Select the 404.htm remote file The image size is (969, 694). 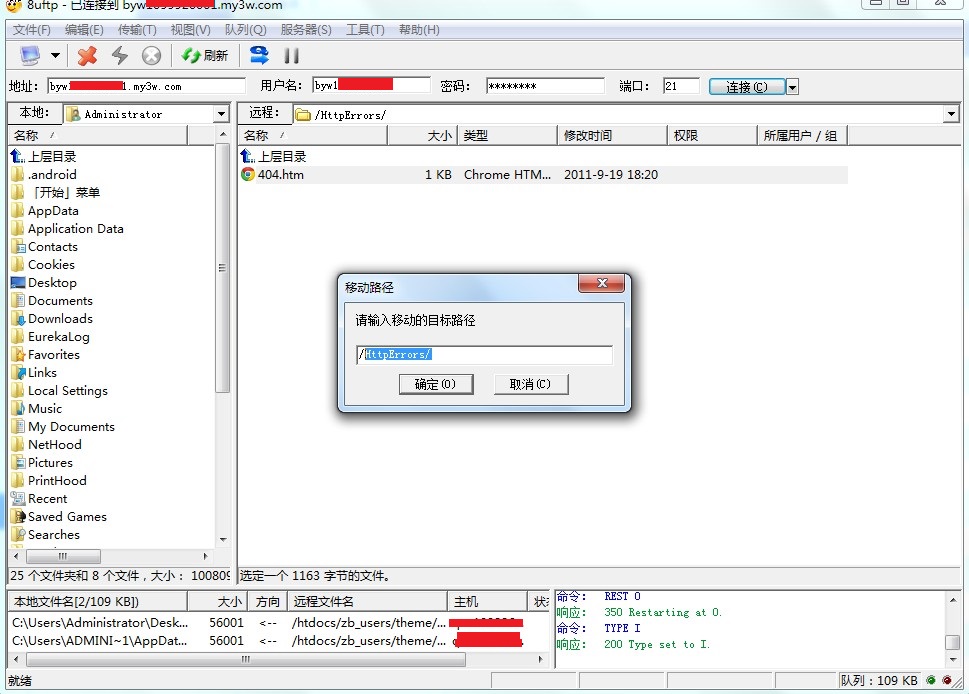coord(280,175)
